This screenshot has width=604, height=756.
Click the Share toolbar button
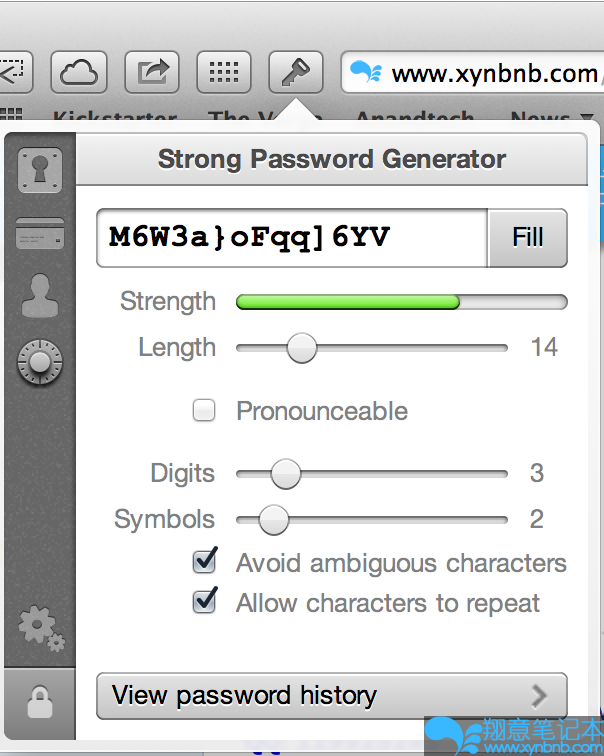[x=152, y=71]
